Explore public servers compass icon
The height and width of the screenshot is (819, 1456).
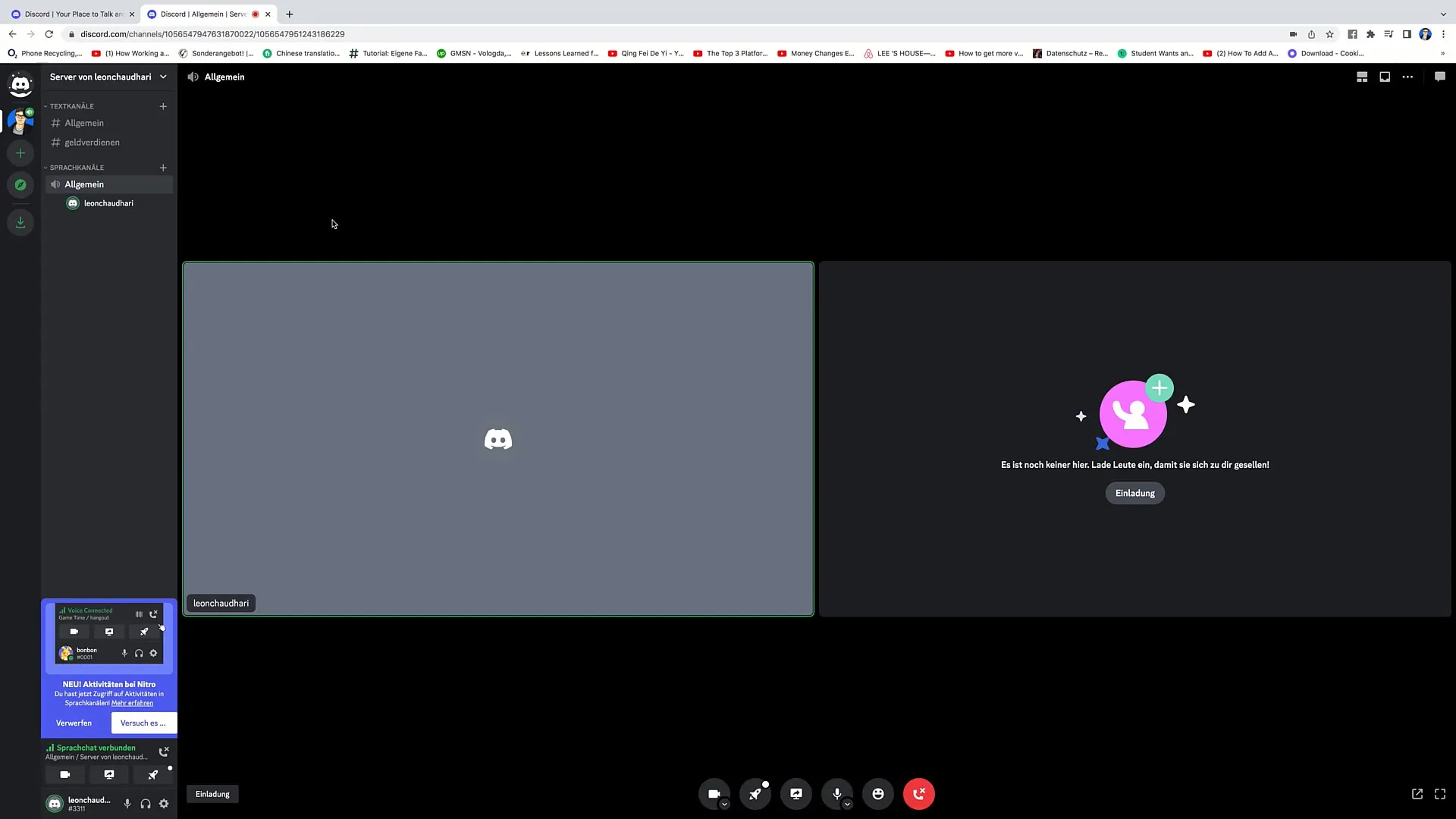click(x=20, y=185)
